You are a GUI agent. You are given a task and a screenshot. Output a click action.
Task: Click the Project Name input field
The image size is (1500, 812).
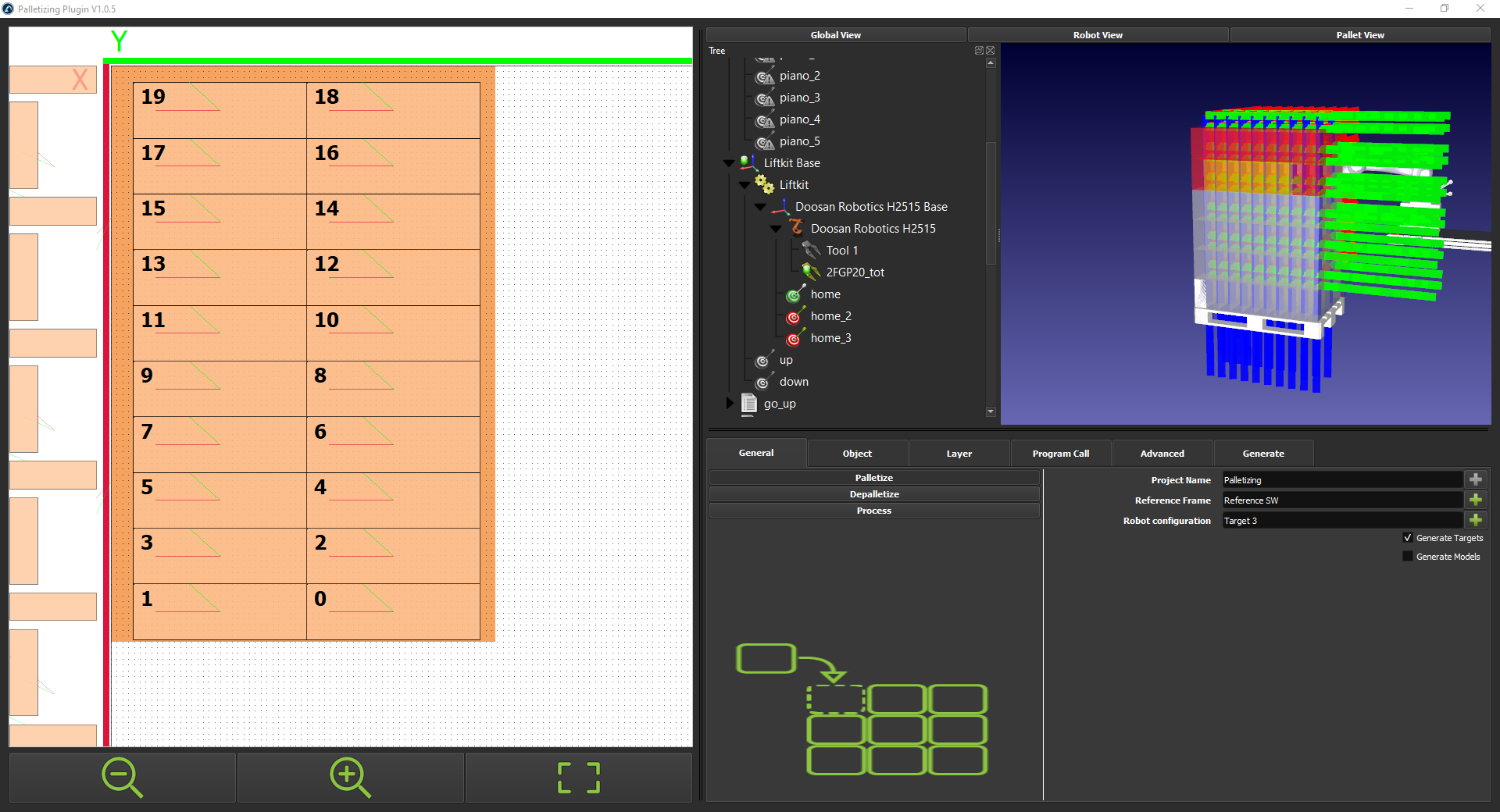[1341, 480]
